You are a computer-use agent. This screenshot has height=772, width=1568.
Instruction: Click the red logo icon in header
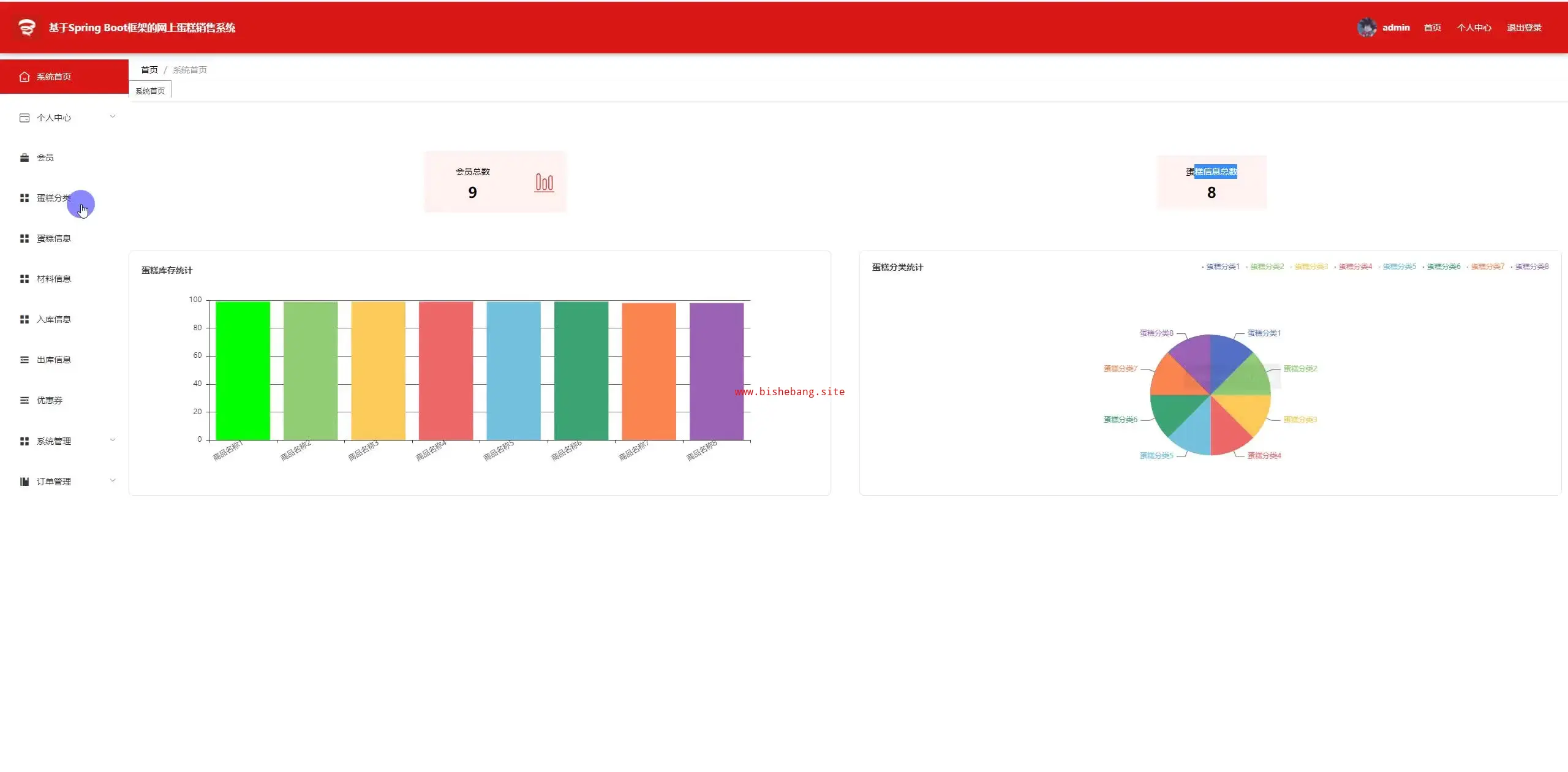(x=26, y=28)
